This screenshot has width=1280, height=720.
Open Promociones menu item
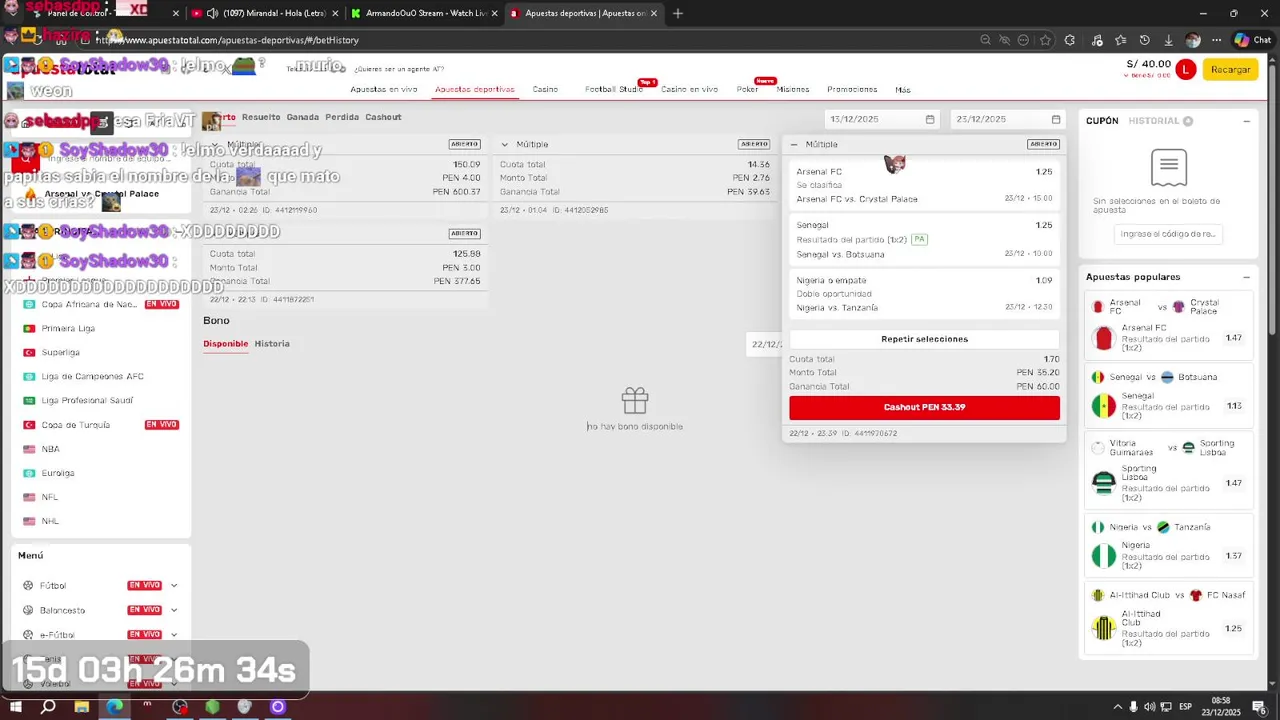(852, 89)
